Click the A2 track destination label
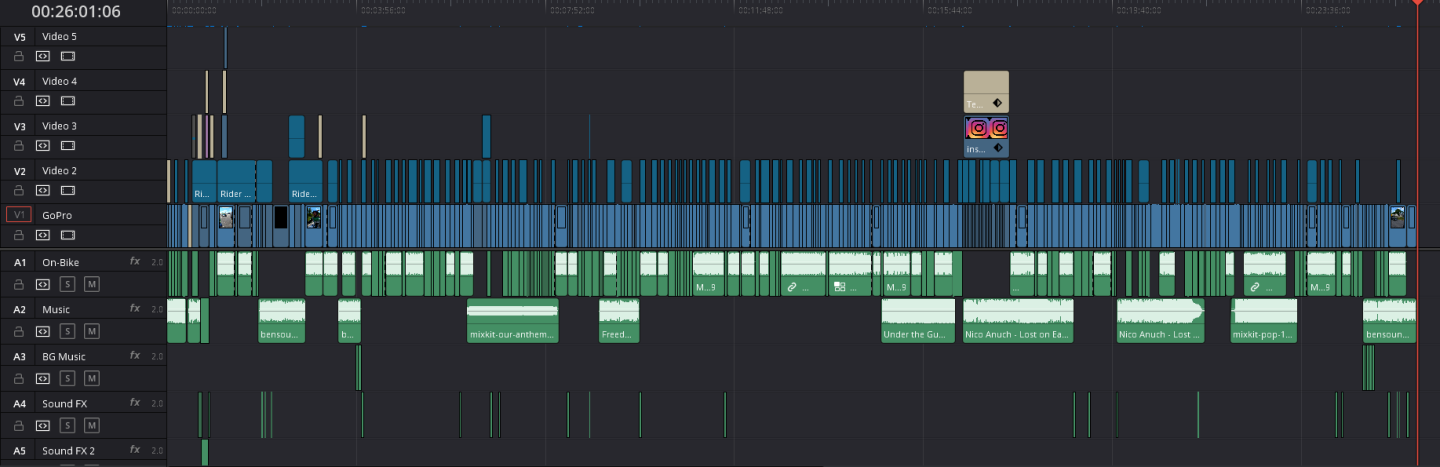 [19, 309]
